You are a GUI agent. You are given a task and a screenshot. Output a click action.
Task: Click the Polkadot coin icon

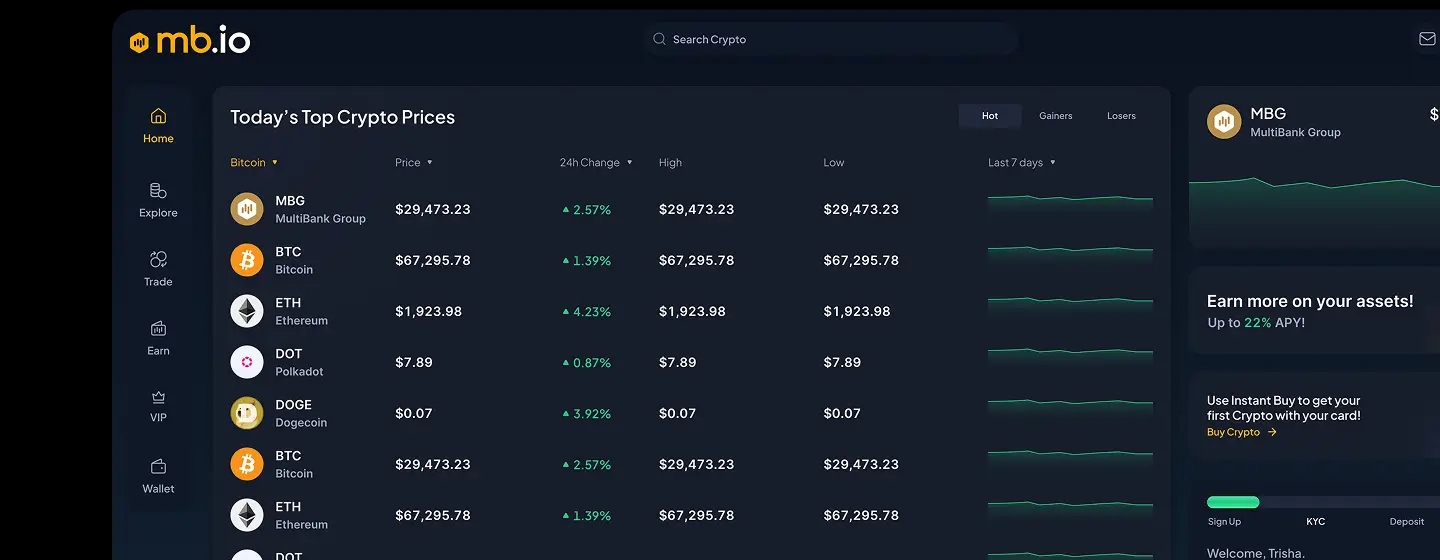247,362
